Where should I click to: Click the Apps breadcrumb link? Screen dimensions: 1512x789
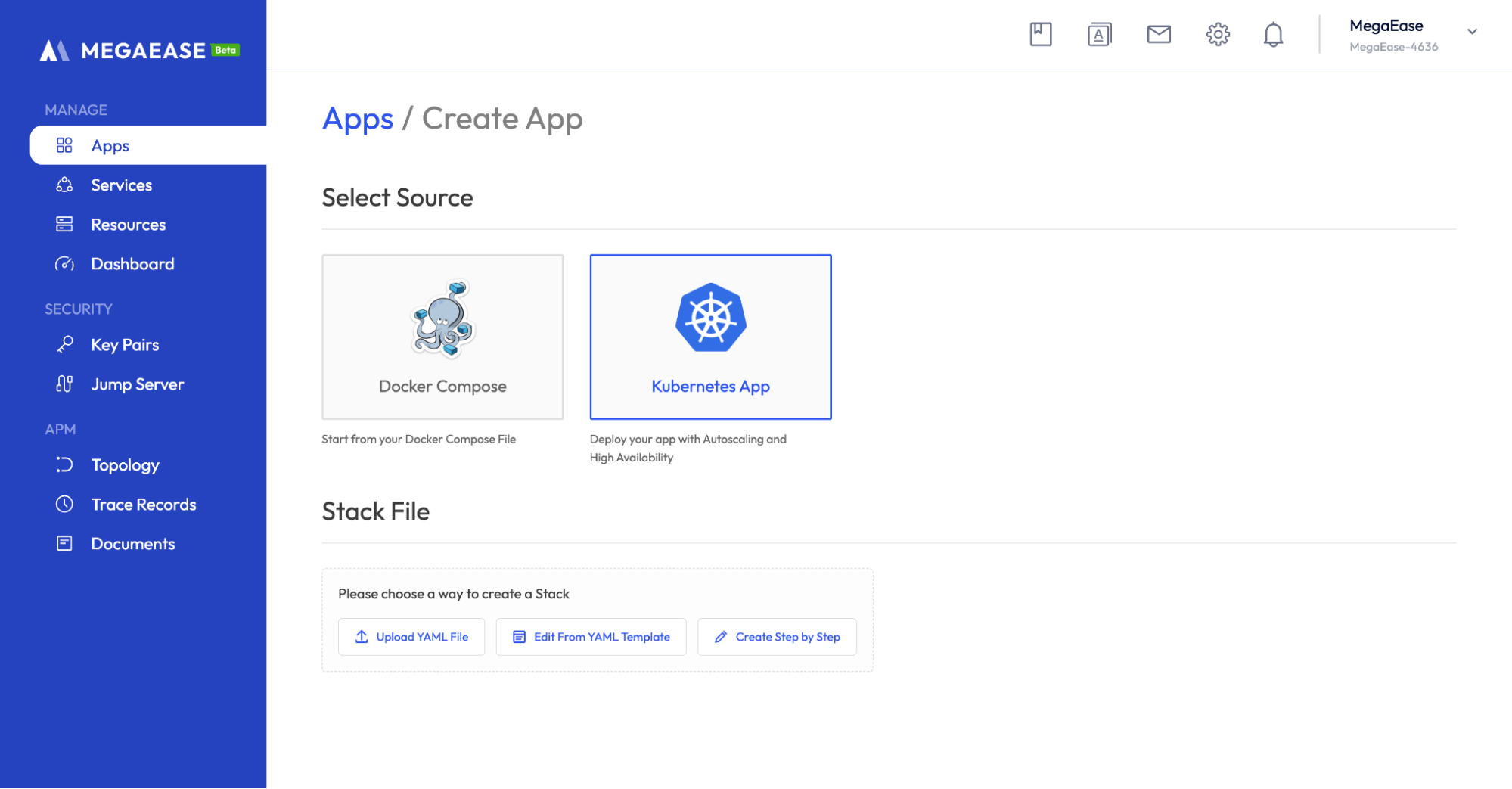tap(357, 119)
